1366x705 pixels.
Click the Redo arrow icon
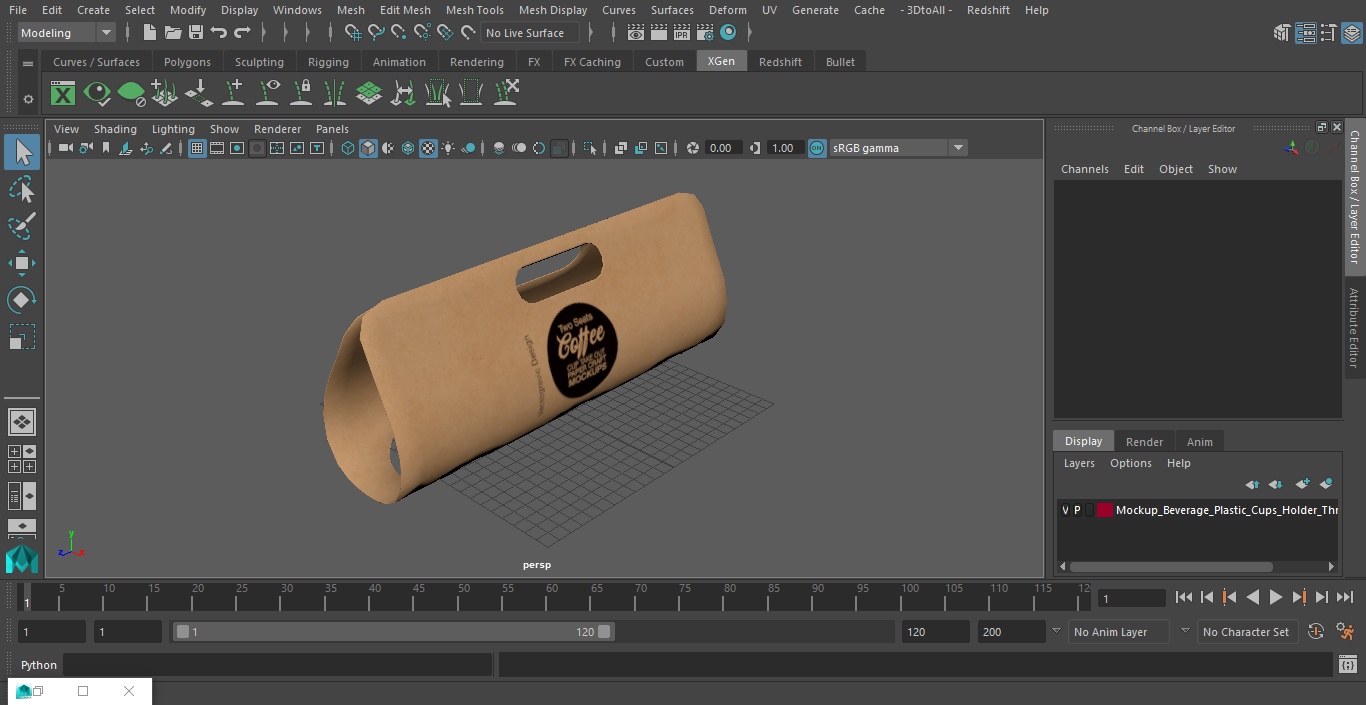click(242, 33)
